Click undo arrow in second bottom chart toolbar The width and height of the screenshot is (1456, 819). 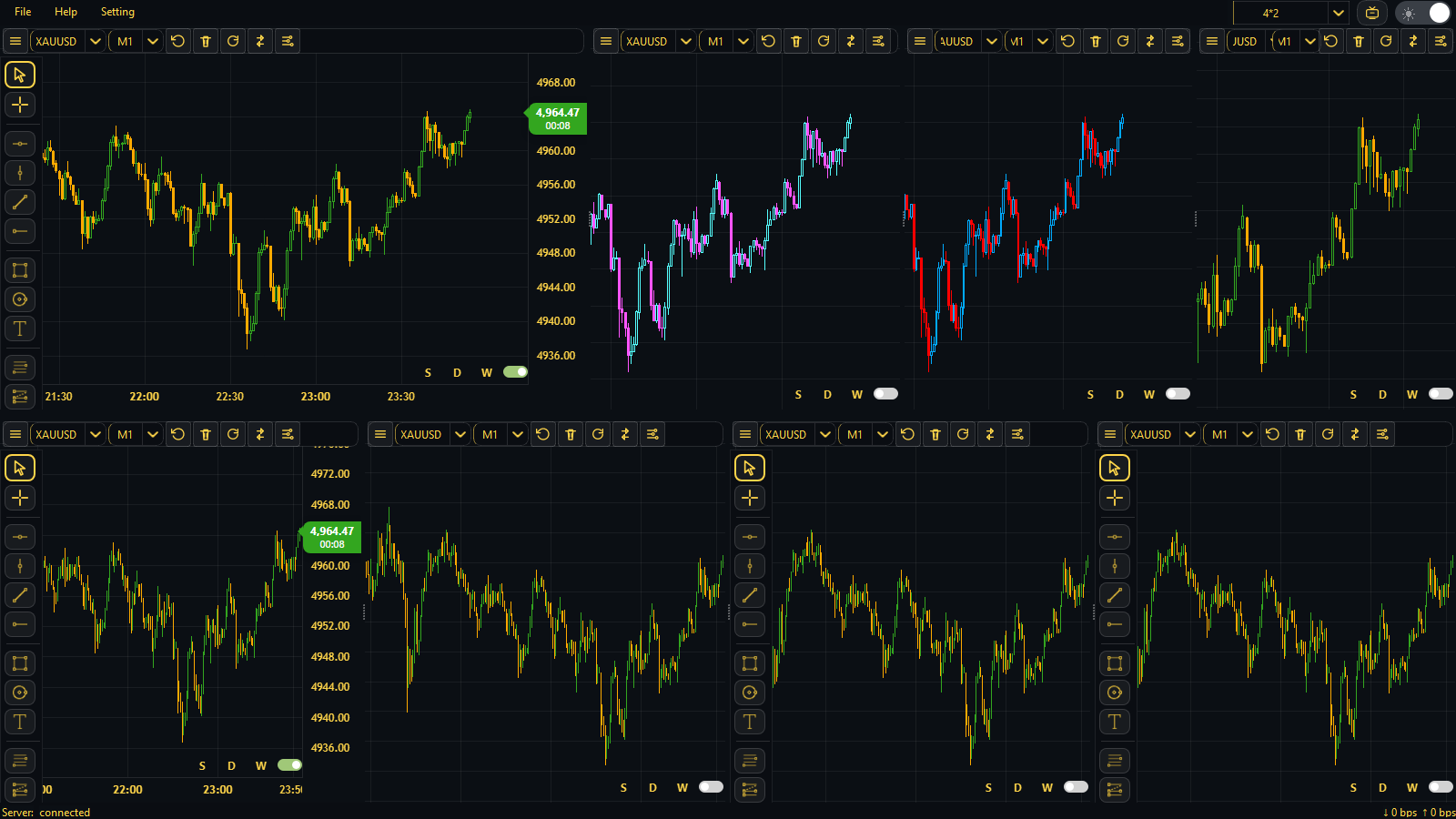[x=543, y=434]
